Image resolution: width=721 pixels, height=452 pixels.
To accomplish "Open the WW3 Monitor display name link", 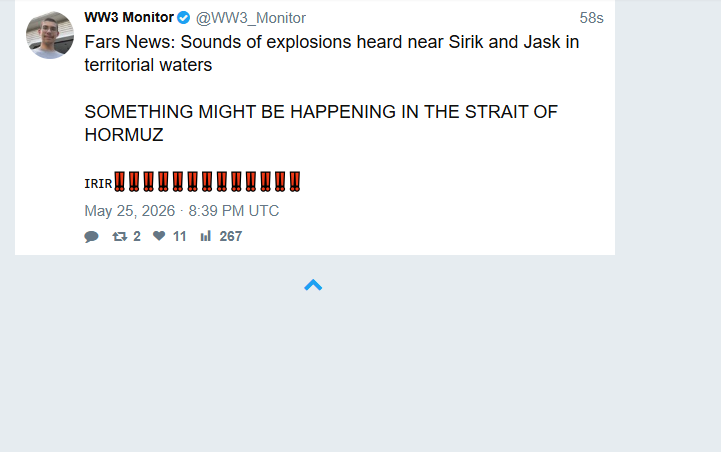I will tap(129, 17).
